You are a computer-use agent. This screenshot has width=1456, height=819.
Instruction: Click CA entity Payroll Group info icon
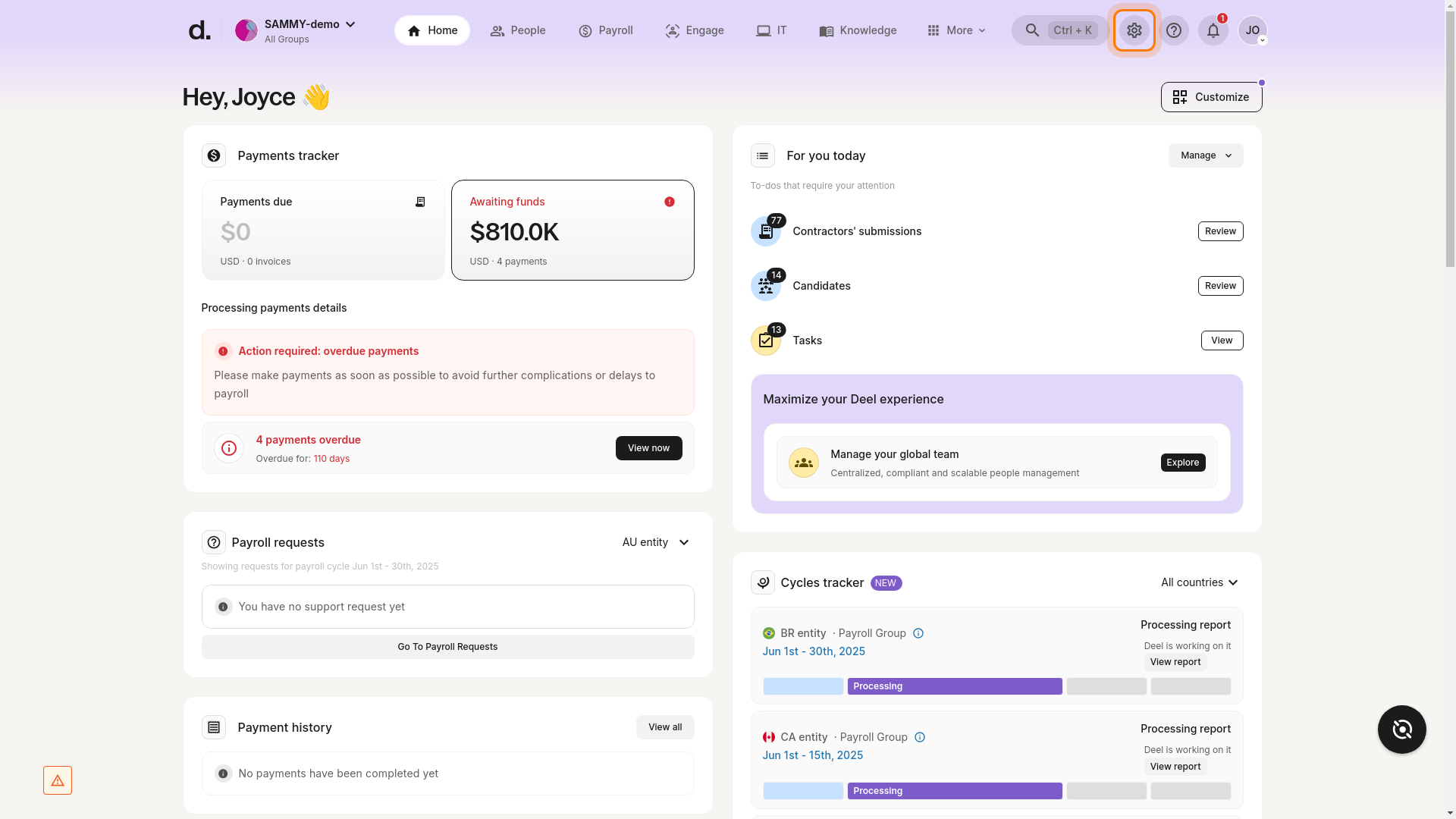920,737
